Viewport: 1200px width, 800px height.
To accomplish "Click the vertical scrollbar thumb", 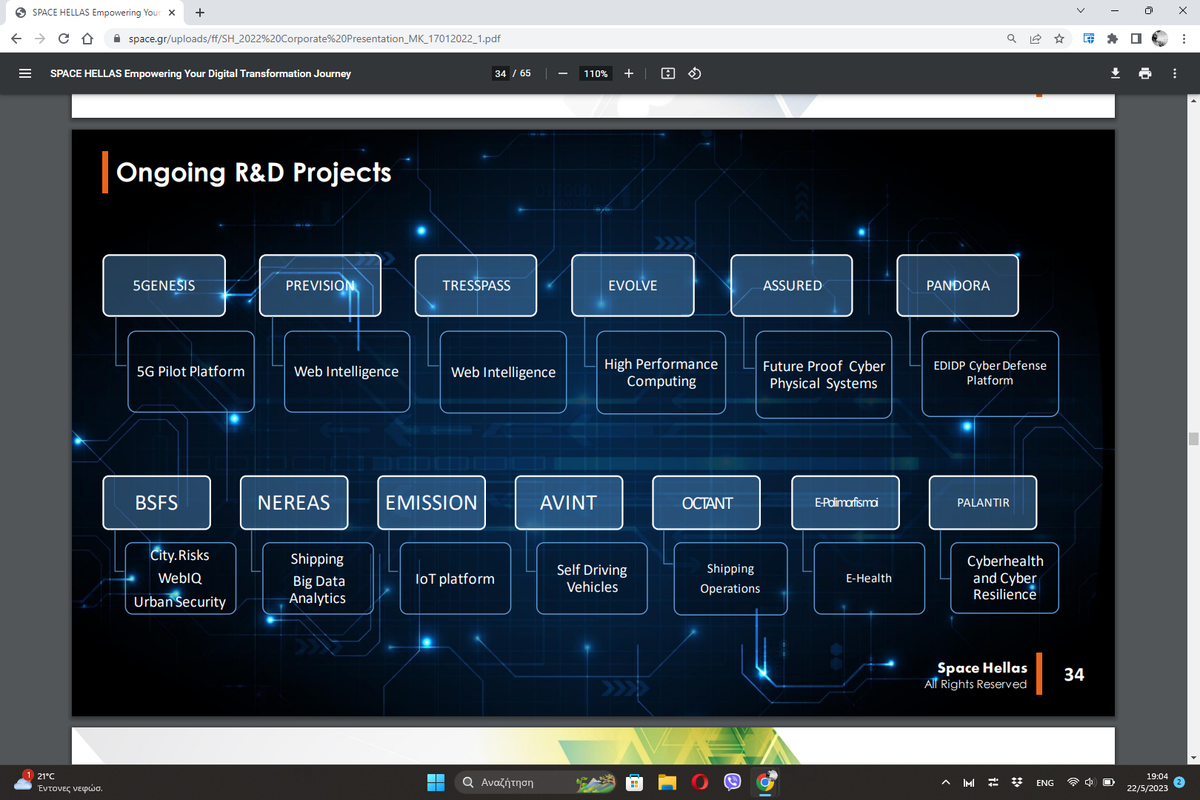I will (x=1192, y=438).
